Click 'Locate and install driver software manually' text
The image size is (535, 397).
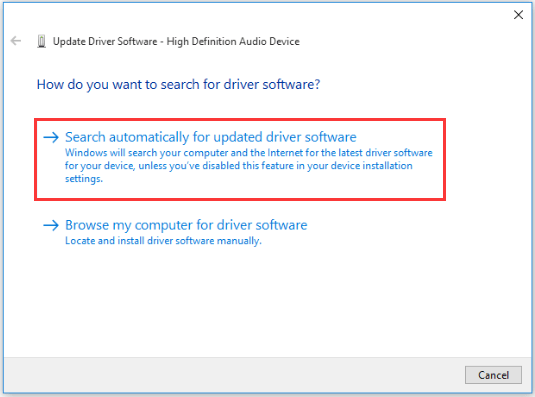[163, 241]
